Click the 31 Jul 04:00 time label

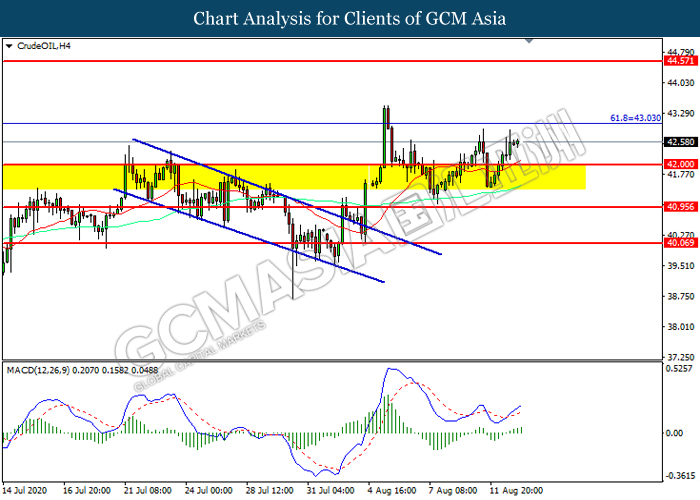coord(330,490)
